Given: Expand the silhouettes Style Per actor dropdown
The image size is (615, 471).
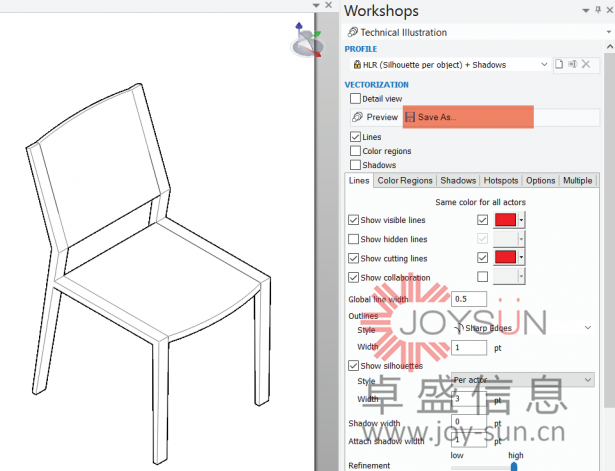Looking at the screenshot, I should pos(587,380).
